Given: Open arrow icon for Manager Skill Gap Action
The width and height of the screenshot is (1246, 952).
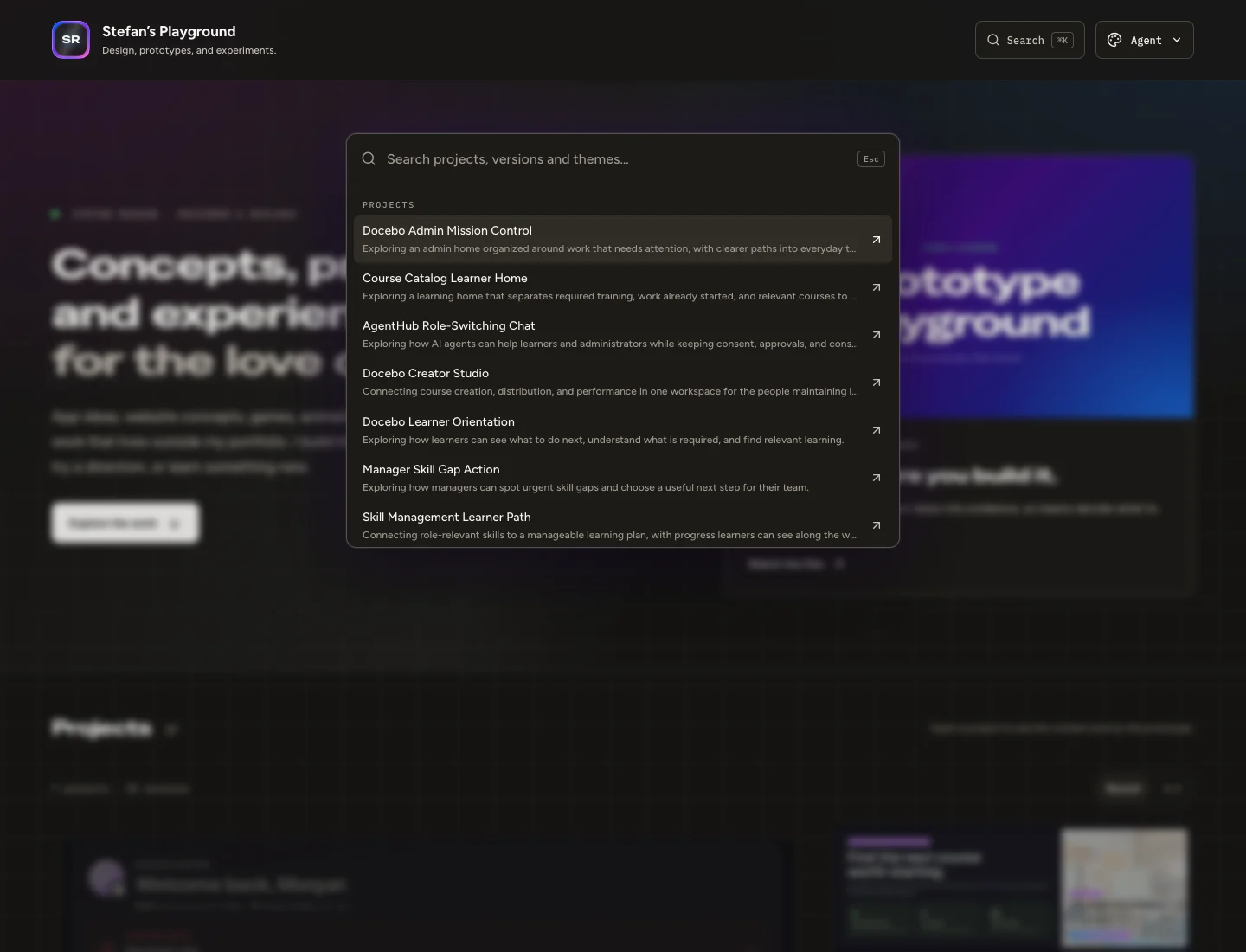Looking at the screenshot, I should point(876,478).
